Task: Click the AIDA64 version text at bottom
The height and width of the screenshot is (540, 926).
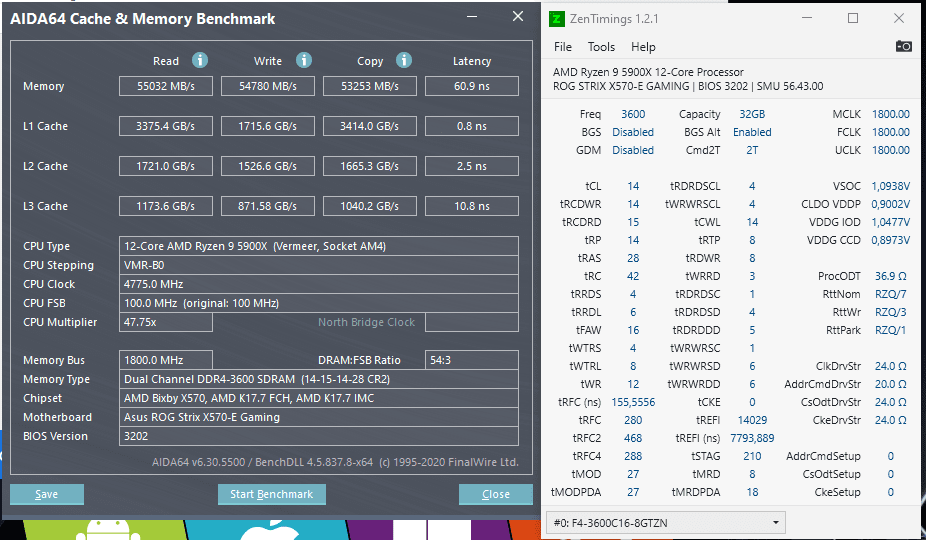Action: [335, 462]
